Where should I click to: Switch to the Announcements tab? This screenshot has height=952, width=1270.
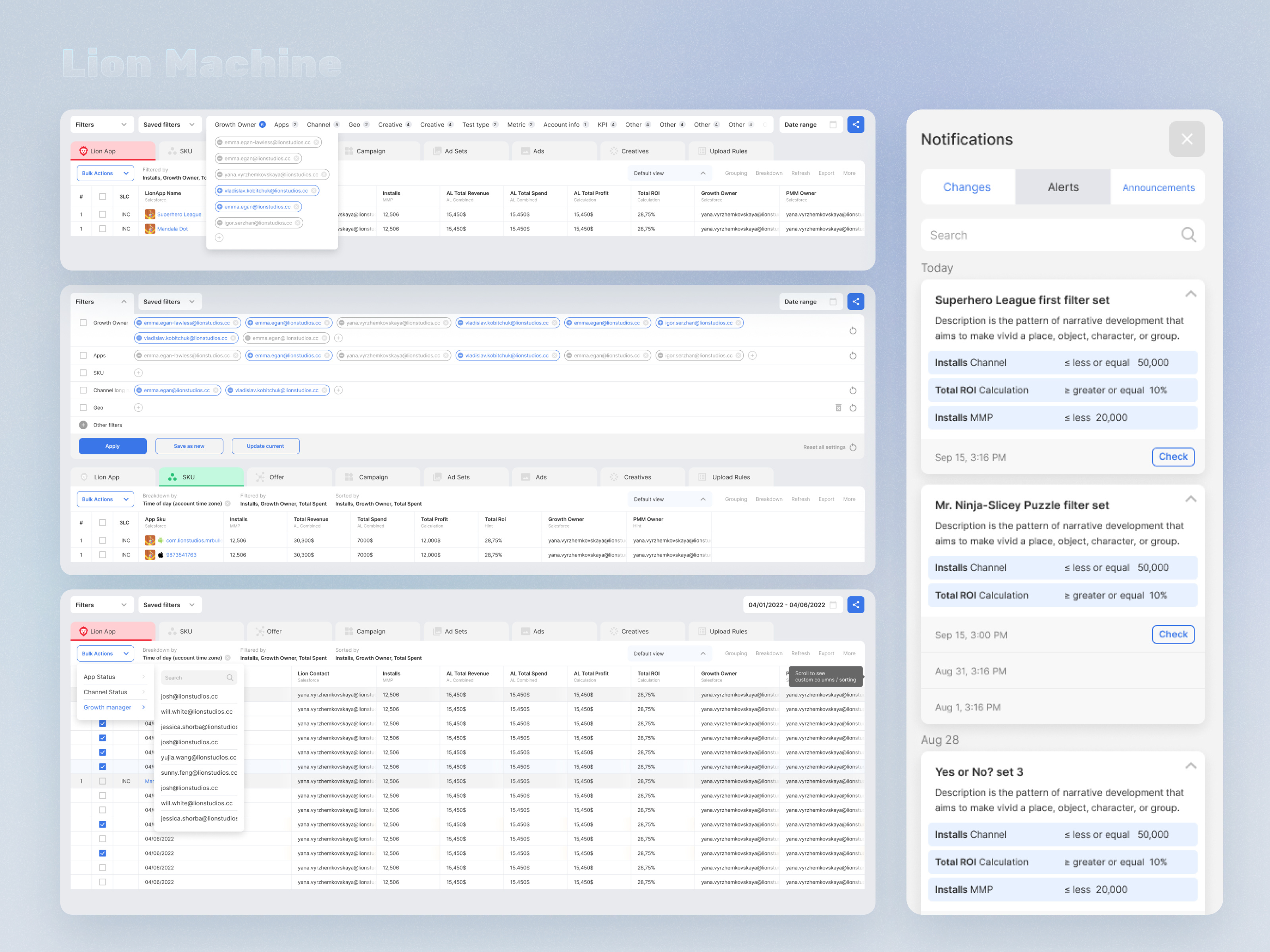(x=1158, y=186)
